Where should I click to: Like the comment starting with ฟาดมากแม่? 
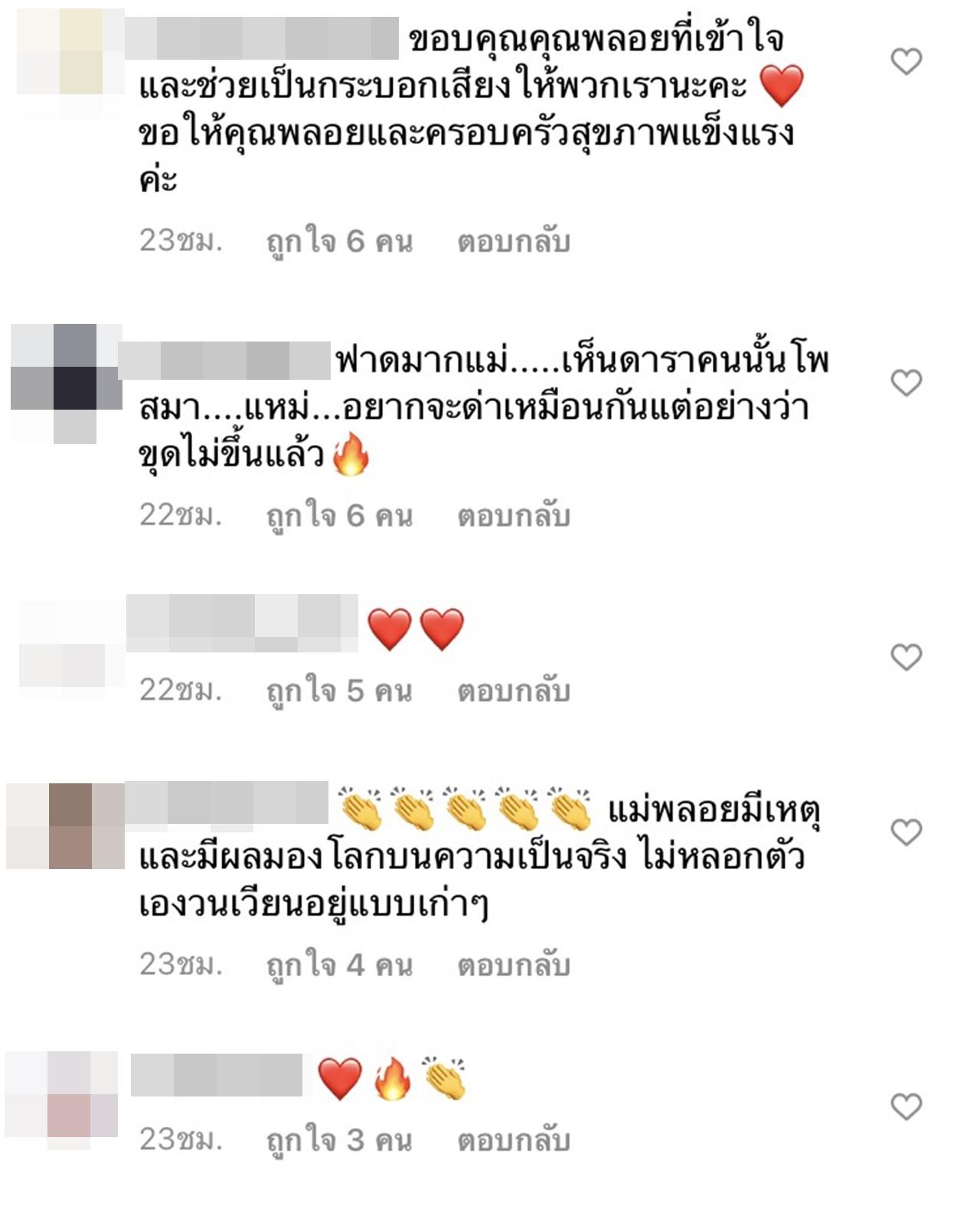906,383
